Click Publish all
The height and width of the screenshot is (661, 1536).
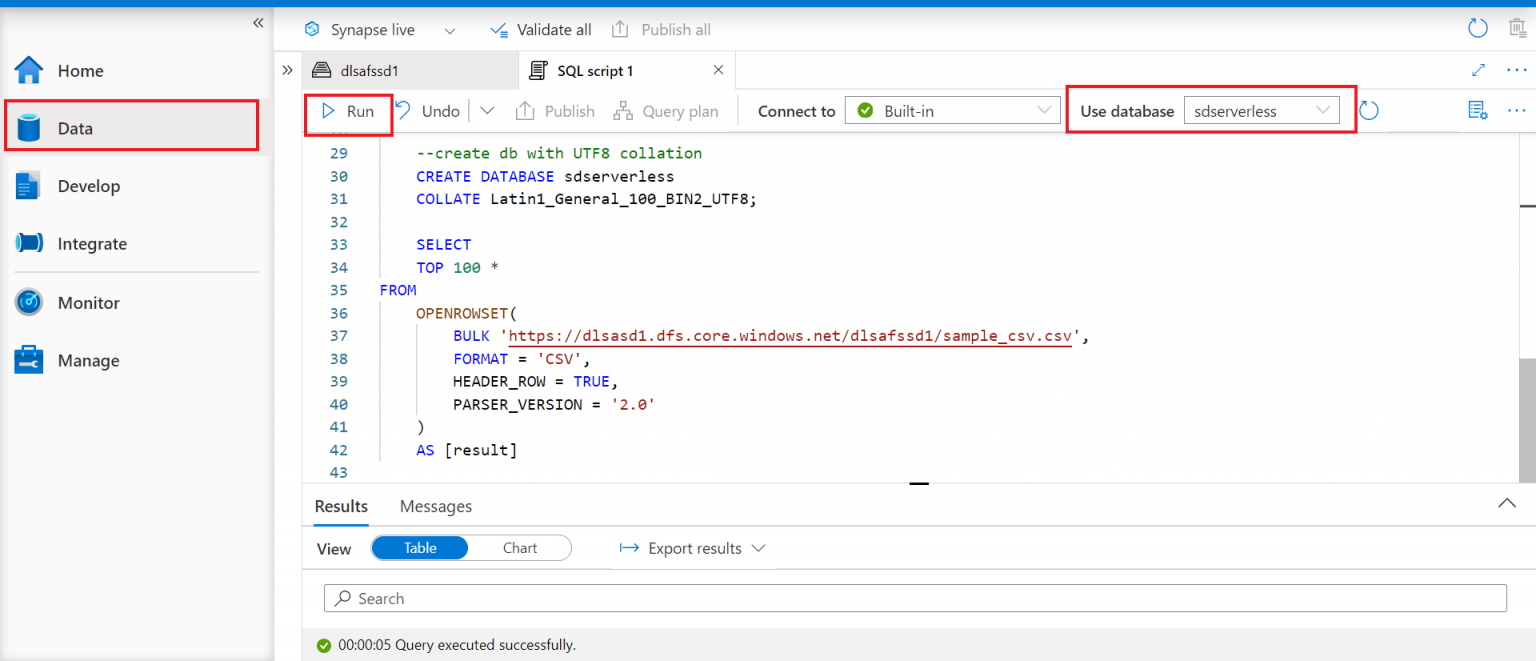pos(661,29)
